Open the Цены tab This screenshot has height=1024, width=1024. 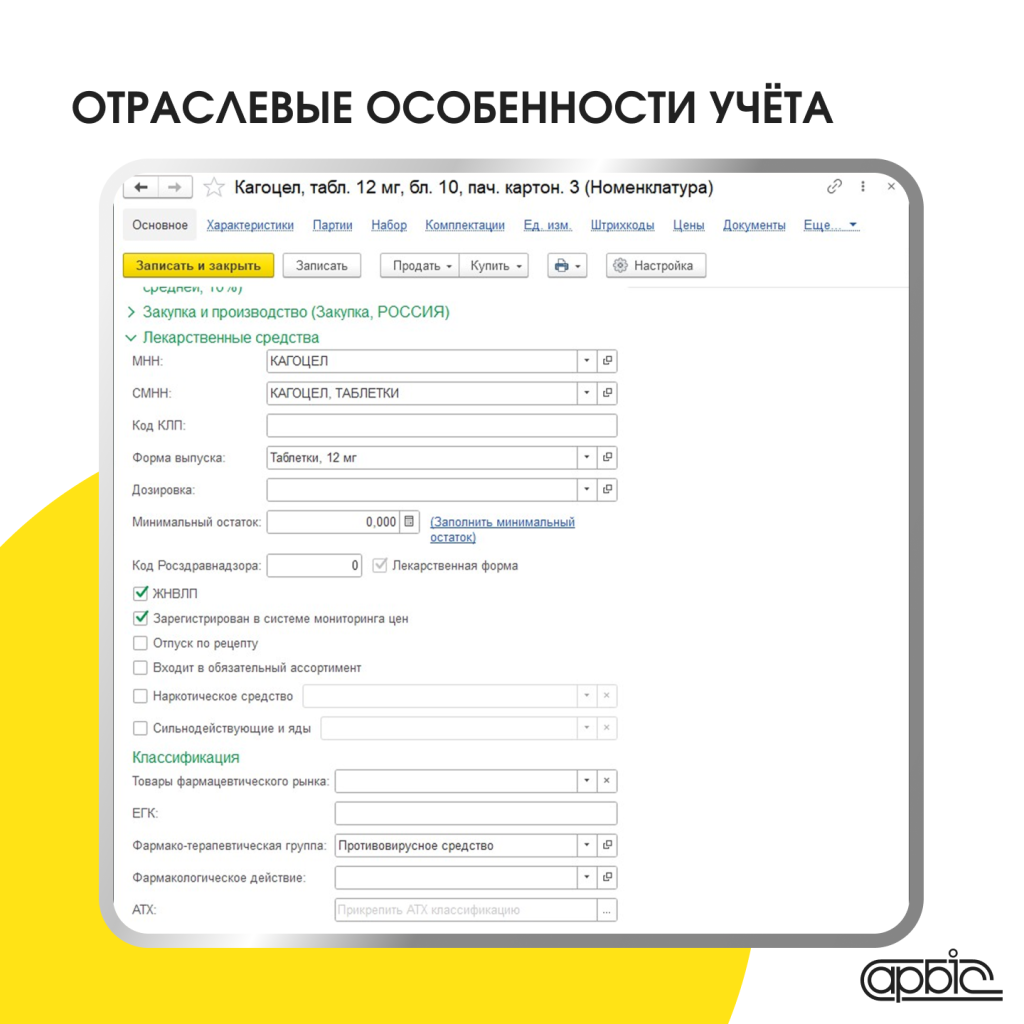pos(689,225)
